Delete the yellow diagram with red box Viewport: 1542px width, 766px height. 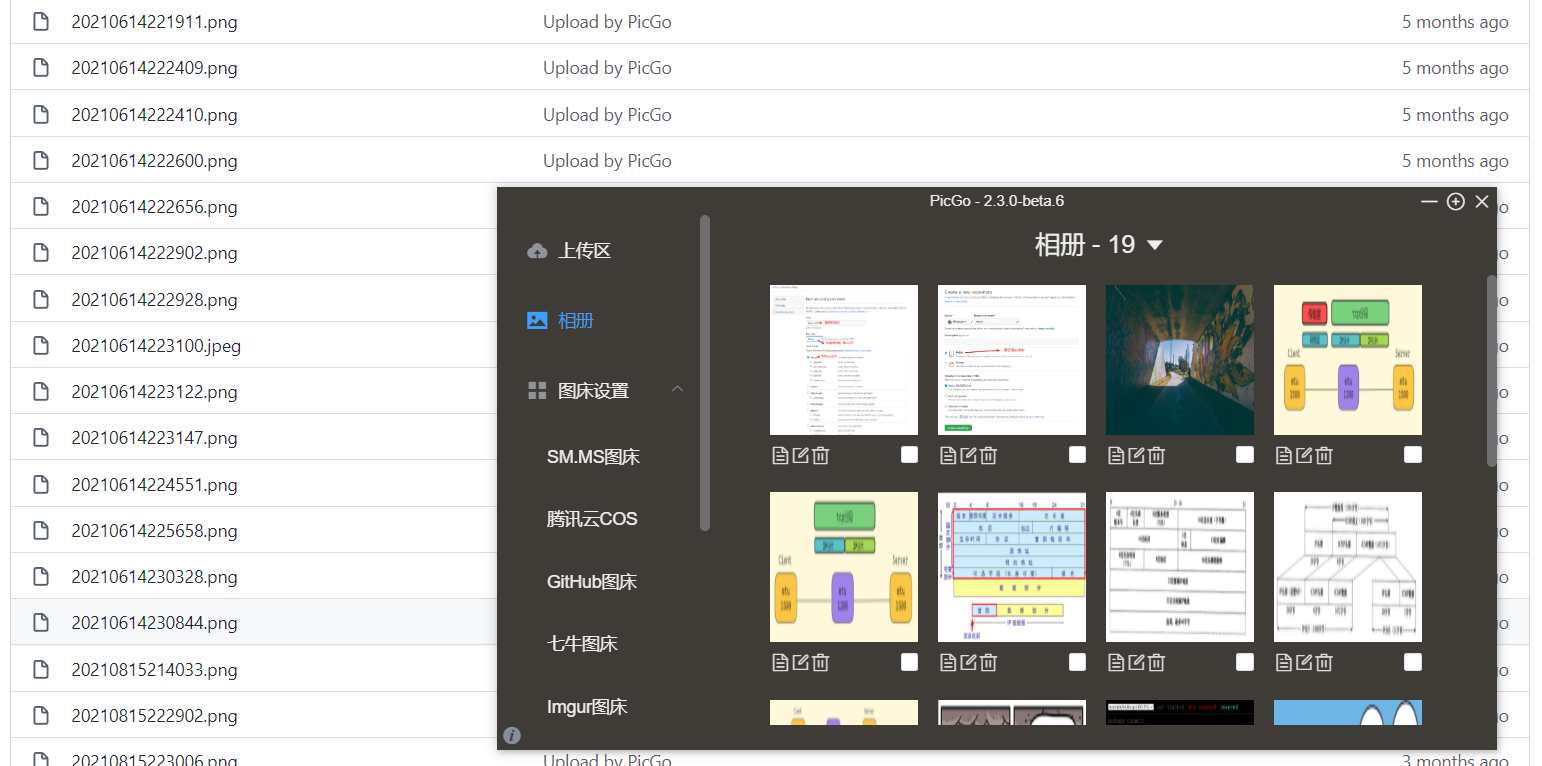click(x=1324, y=456)
